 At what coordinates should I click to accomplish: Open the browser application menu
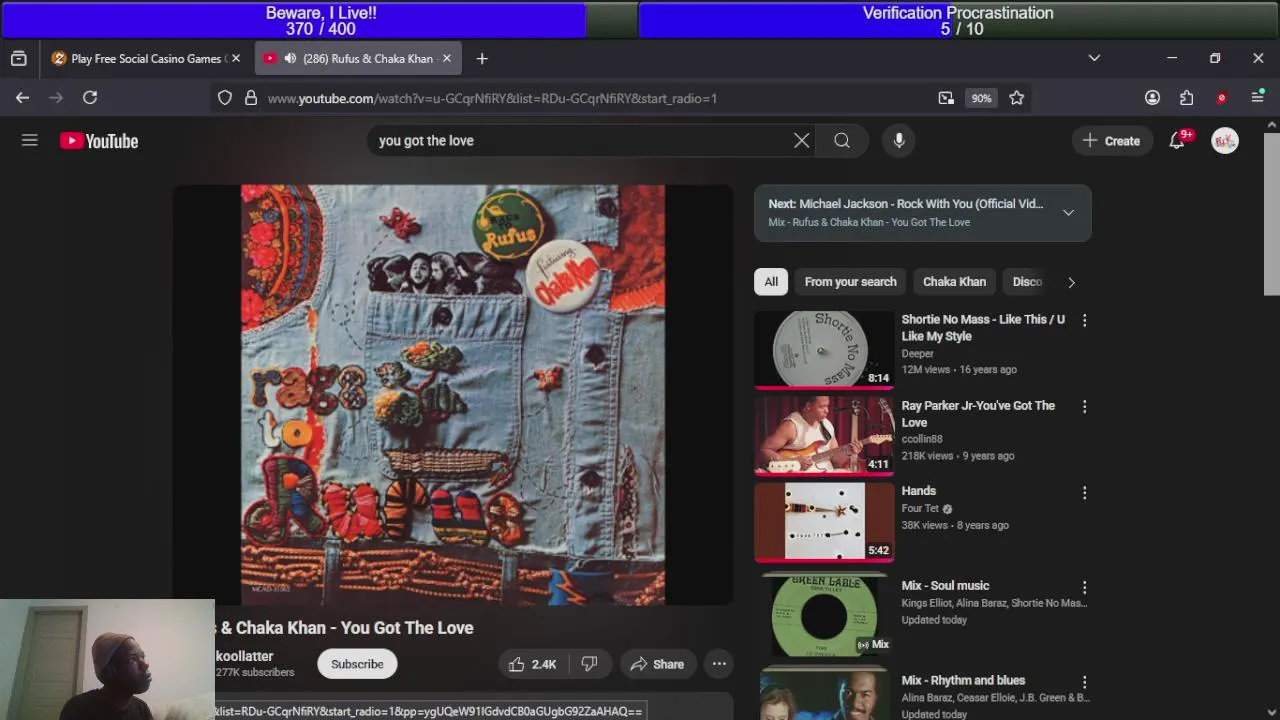pyautogui.click(x=1258, y=98)
